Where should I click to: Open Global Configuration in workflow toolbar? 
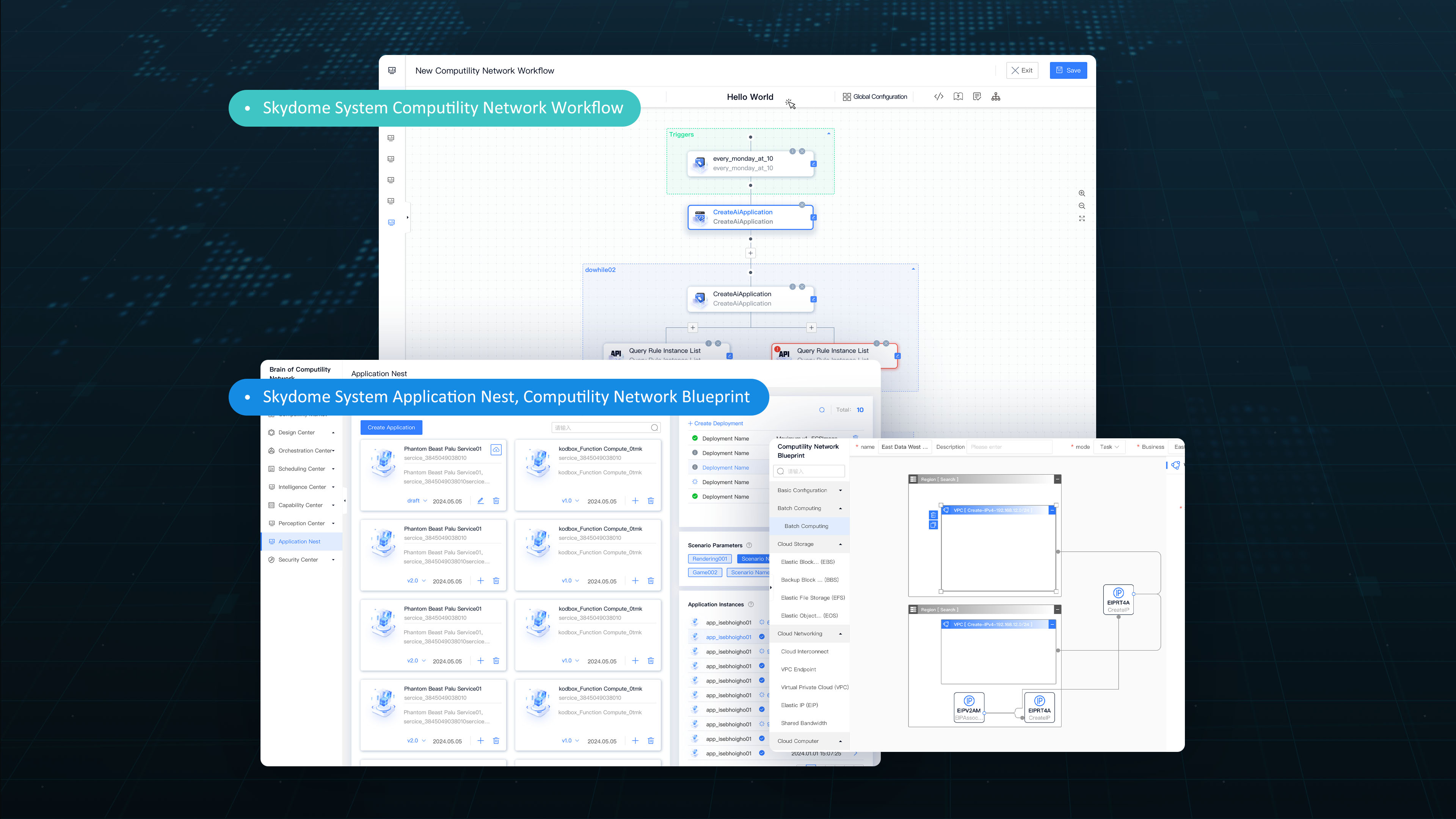coord(874,97)
